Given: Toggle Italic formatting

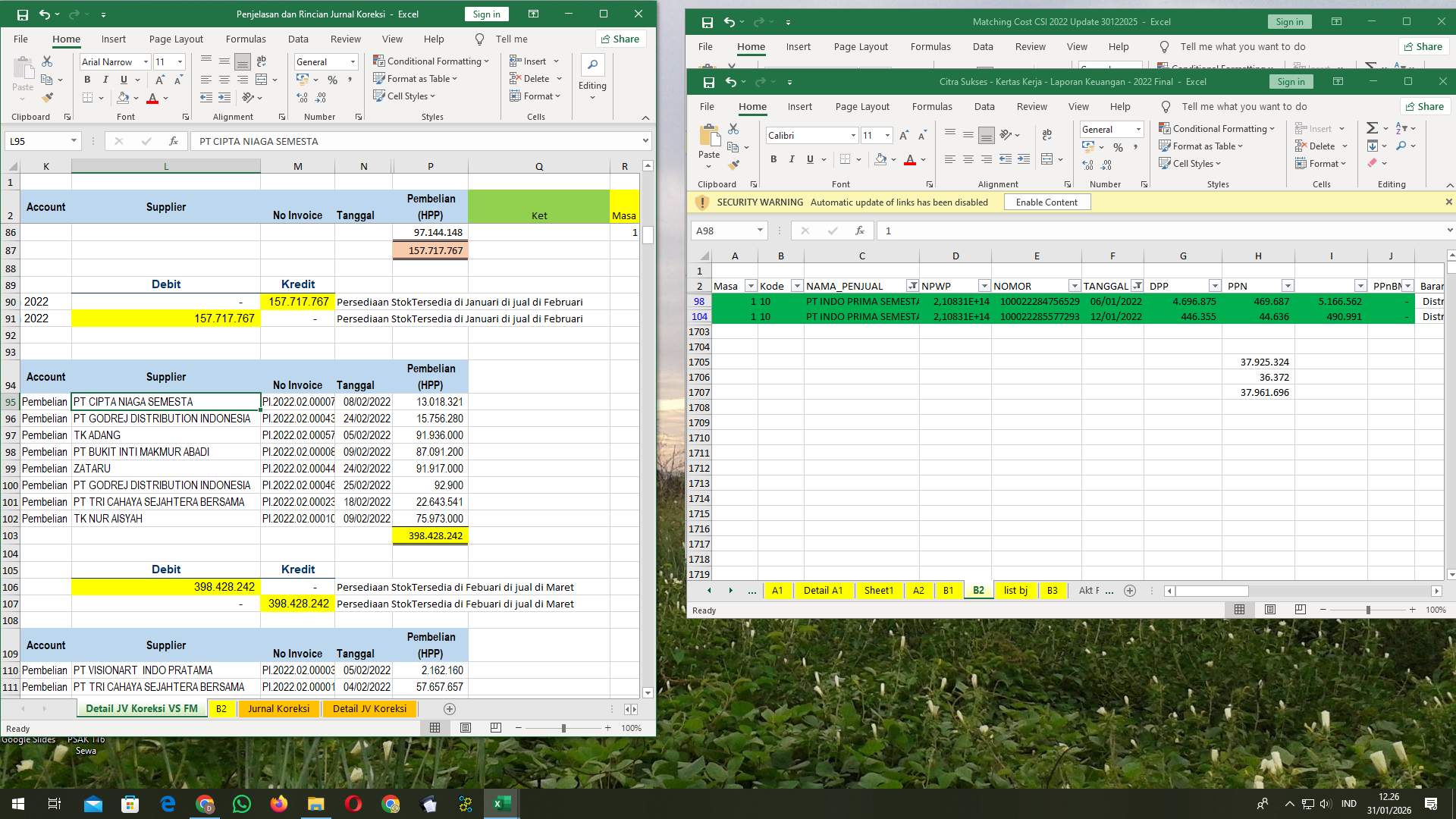Looking at the screenshot, I should pos(792,158).
